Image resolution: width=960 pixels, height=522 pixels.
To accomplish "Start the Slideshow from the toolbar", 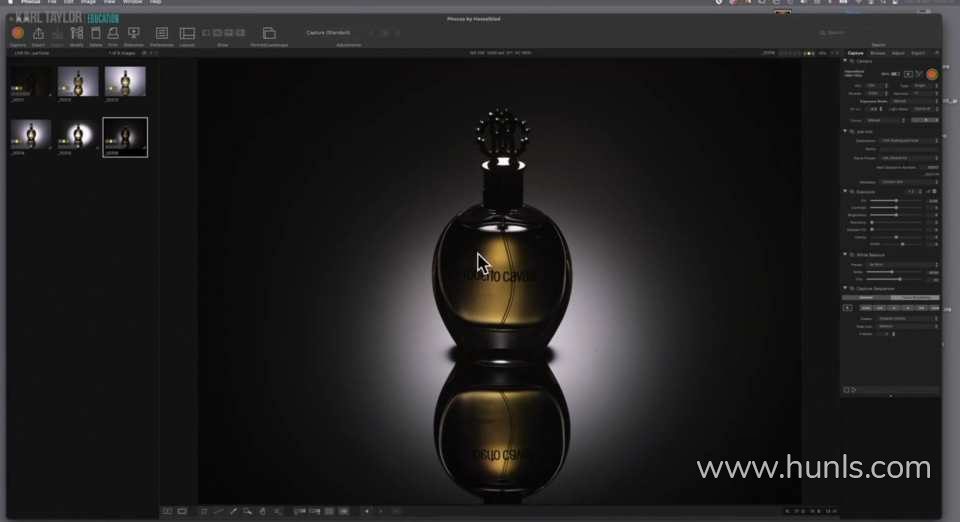I will pos(133,33).
